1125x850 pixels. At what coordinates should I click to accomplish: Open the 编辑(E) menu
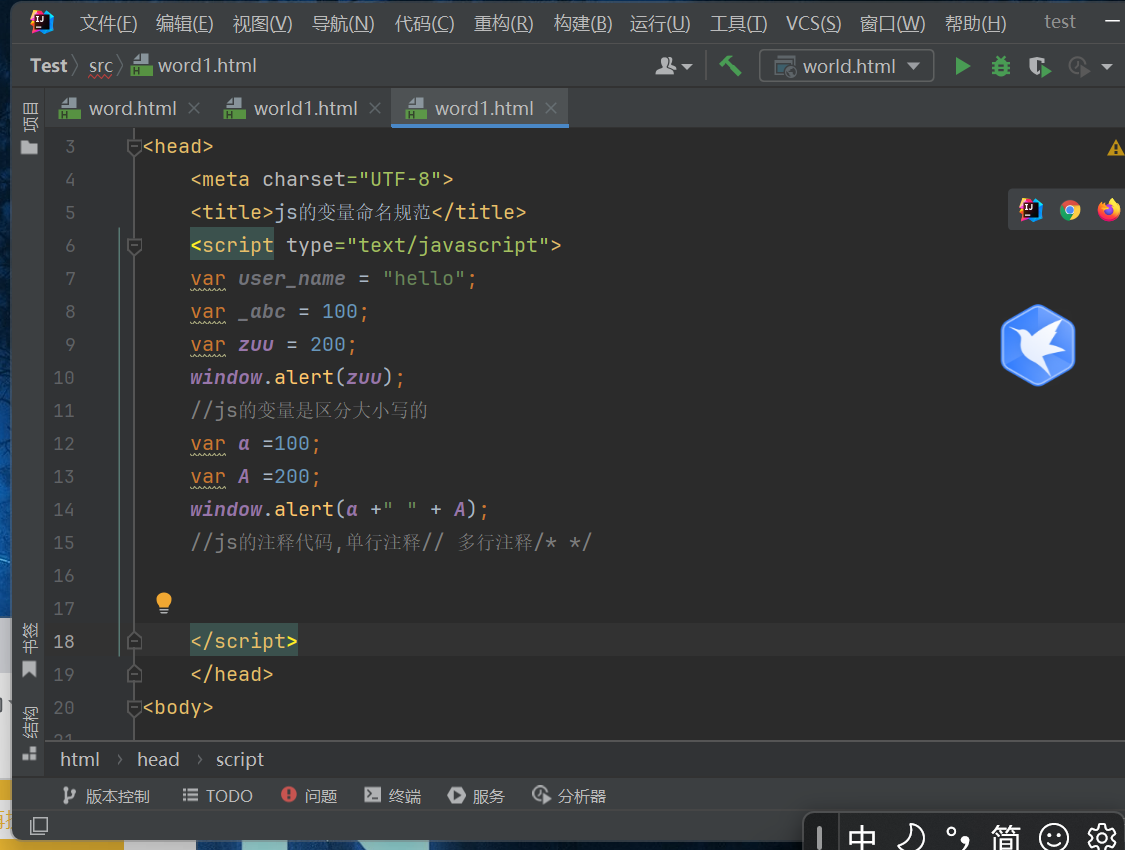point(184,24)
